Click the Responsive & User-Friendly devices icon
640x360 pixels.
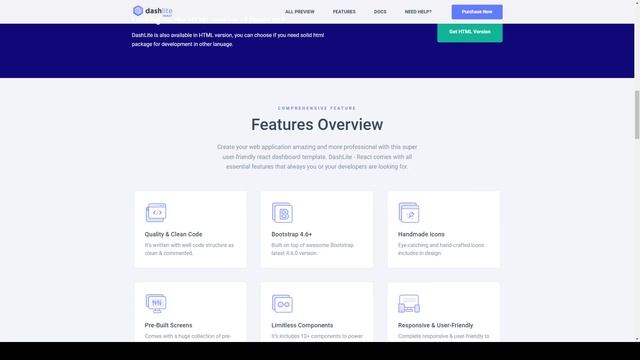pos(409,304)
